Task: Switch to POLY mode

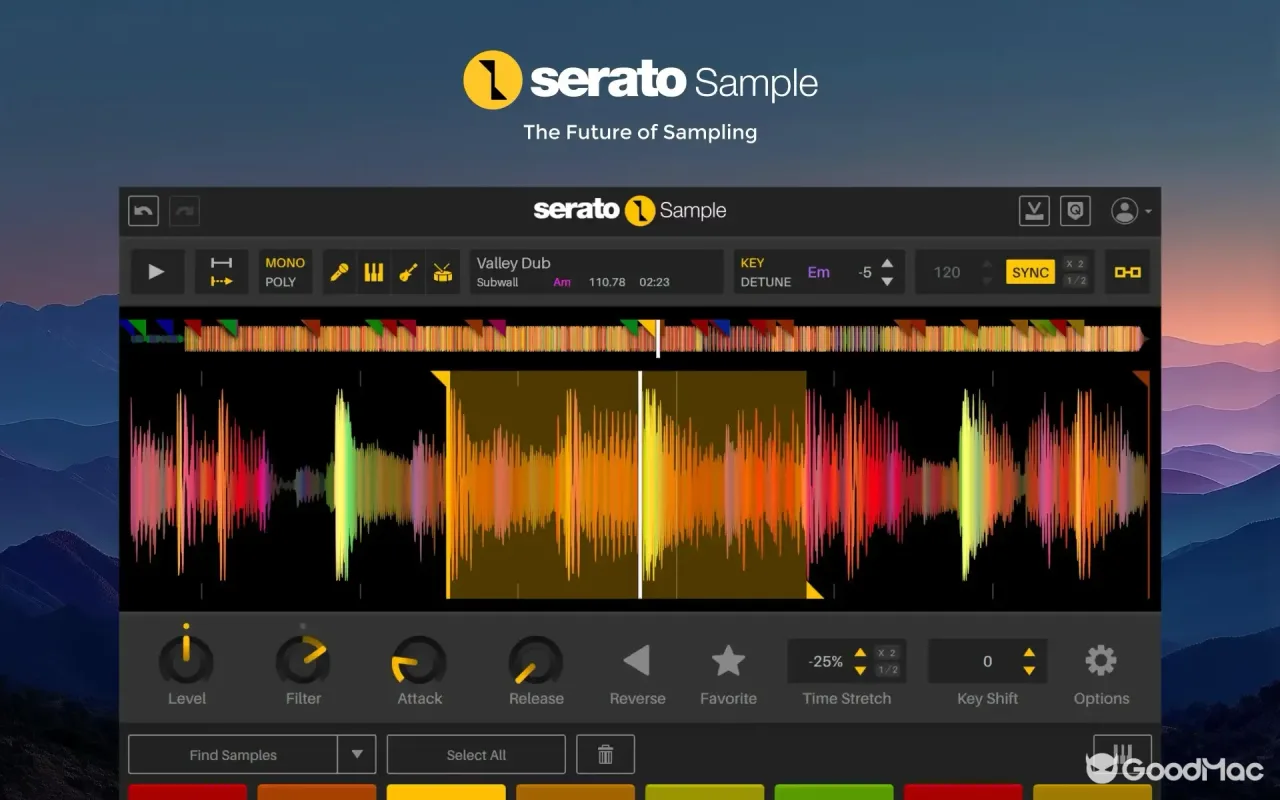Action: (x=281, y=282)
